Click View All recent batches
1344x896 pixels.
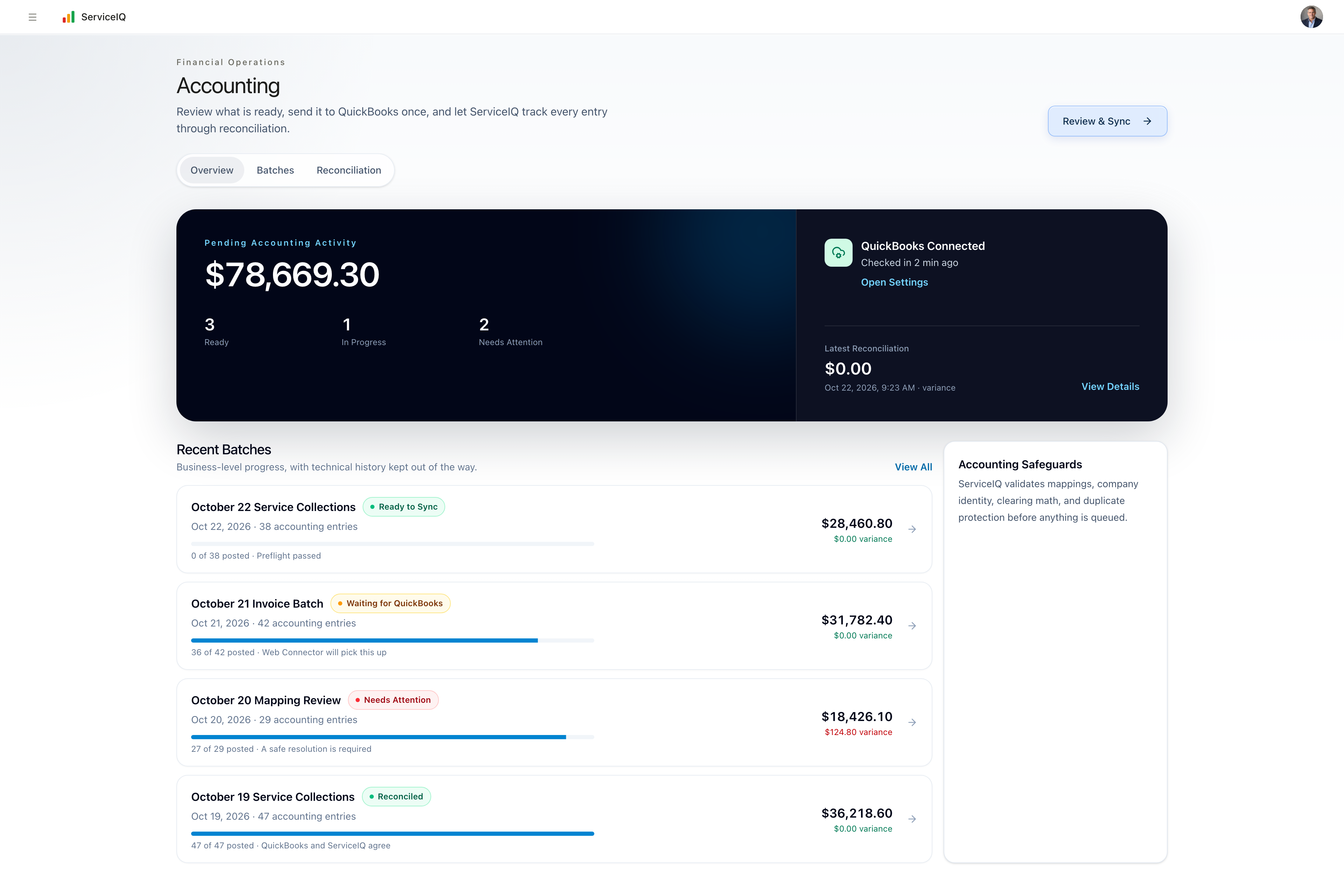[x=913, y=467]
